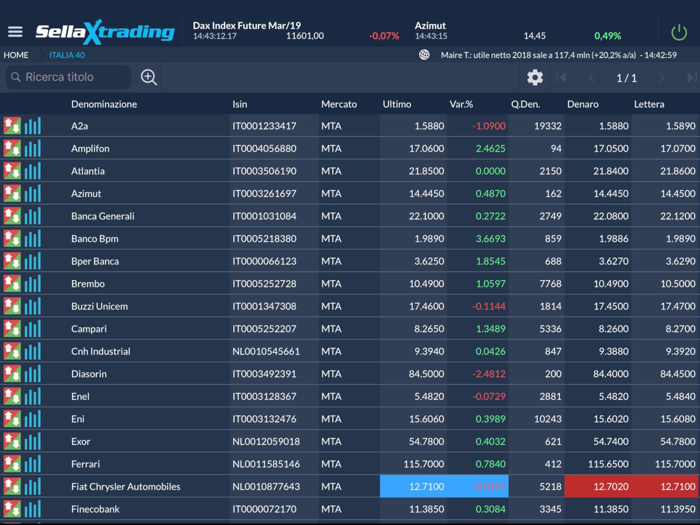Open the chart bars icon for Banca Generali
700x525 pixels.
(33, 216)
